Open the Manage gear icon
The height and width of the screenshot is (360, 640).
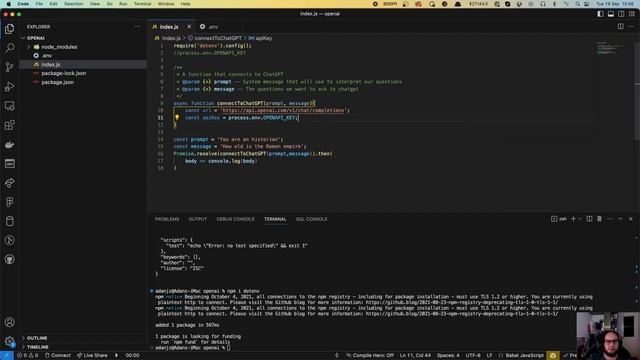click(9, 341)
